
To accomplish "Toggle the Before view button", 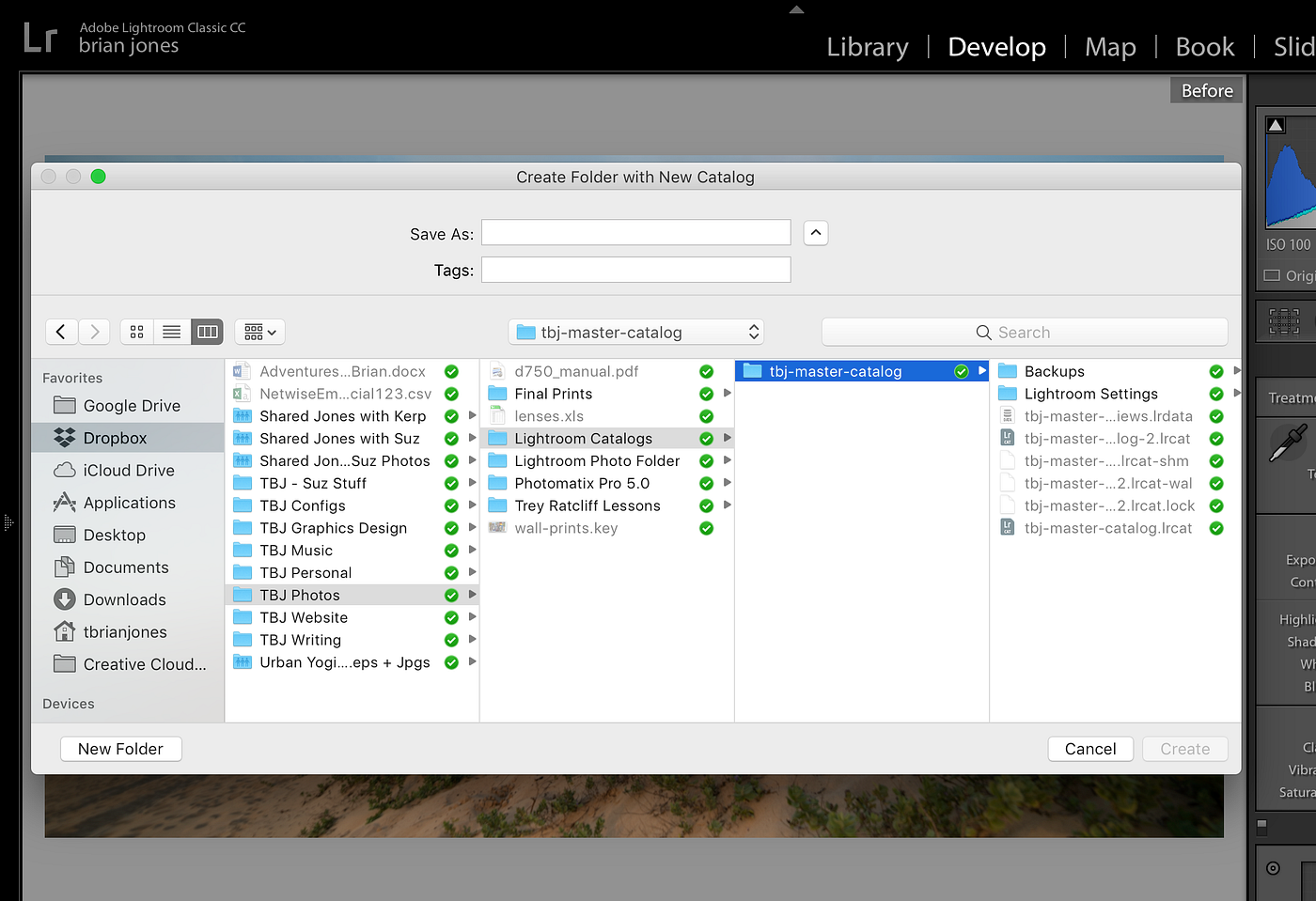I will click(1206, 90).
